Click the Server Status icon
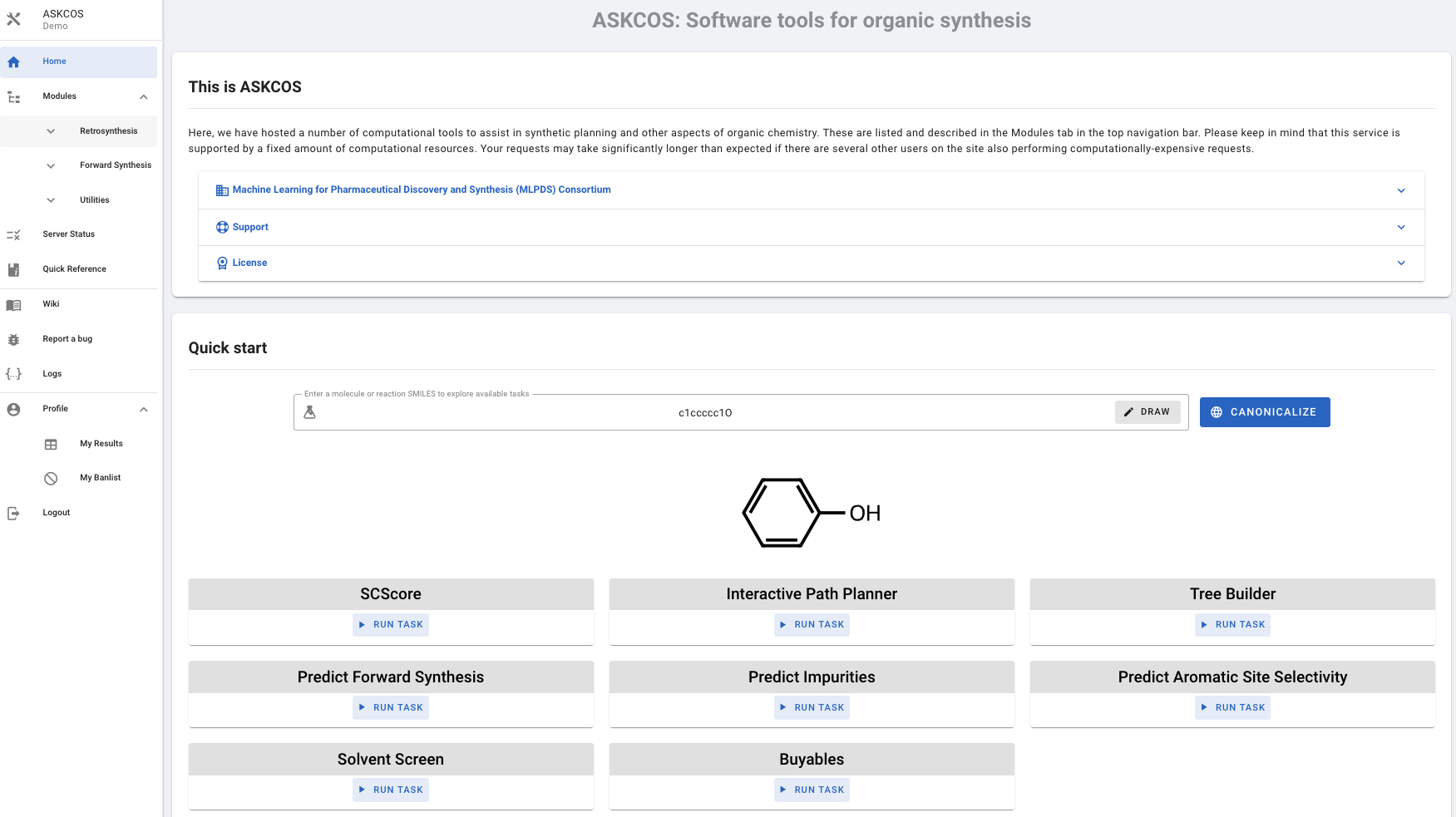 coord(13,235)
